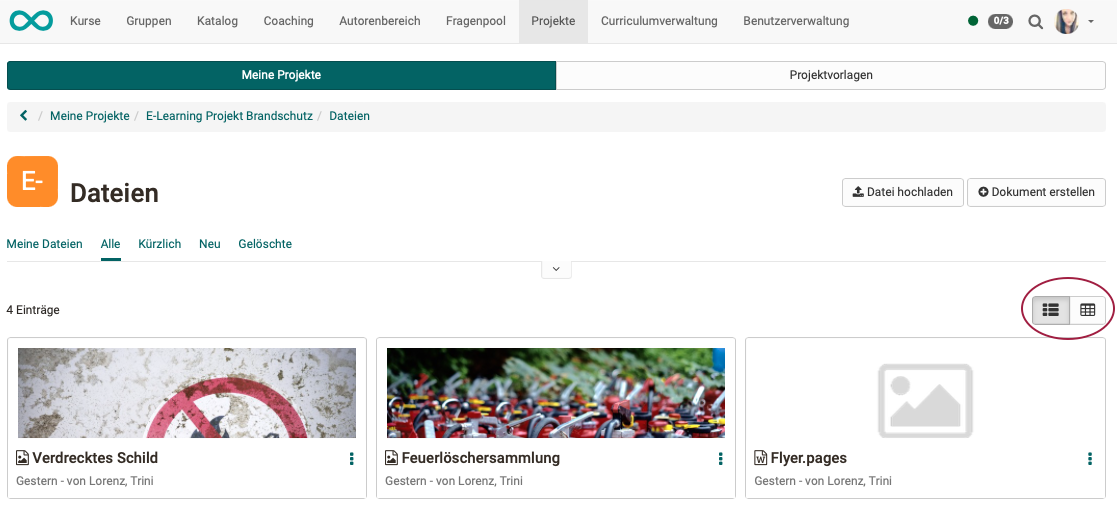Expand the filter section chevron

click(556, 269)
